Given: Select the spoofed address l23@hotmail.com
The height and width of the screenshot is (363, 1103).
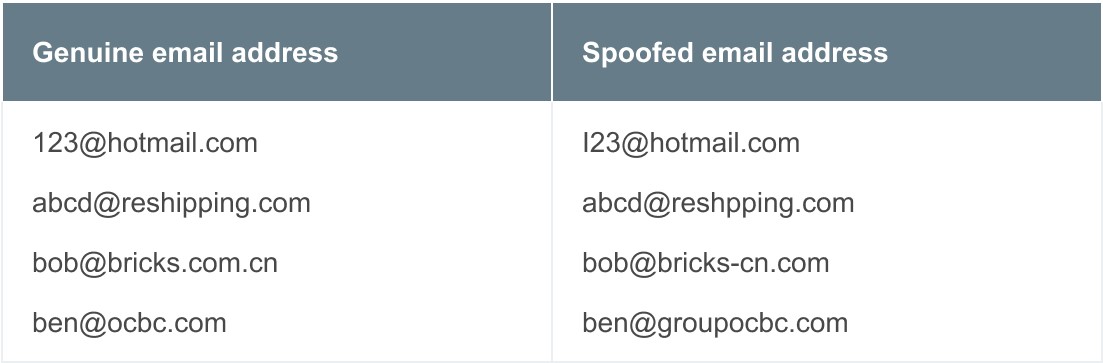Looking at the screenshot, I should coord(691,143).
